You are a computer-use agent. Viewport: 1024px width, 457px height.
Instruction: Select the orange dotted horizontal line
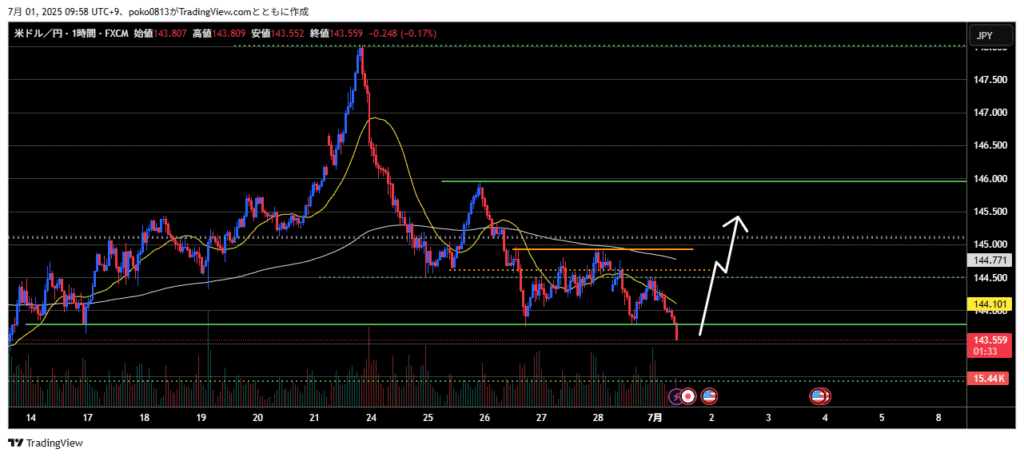580,269
